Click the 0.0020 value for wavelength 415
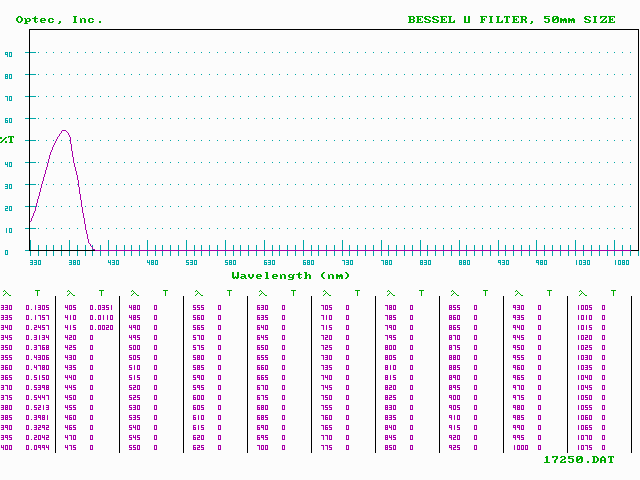640x480 pixels. [101, 327]
